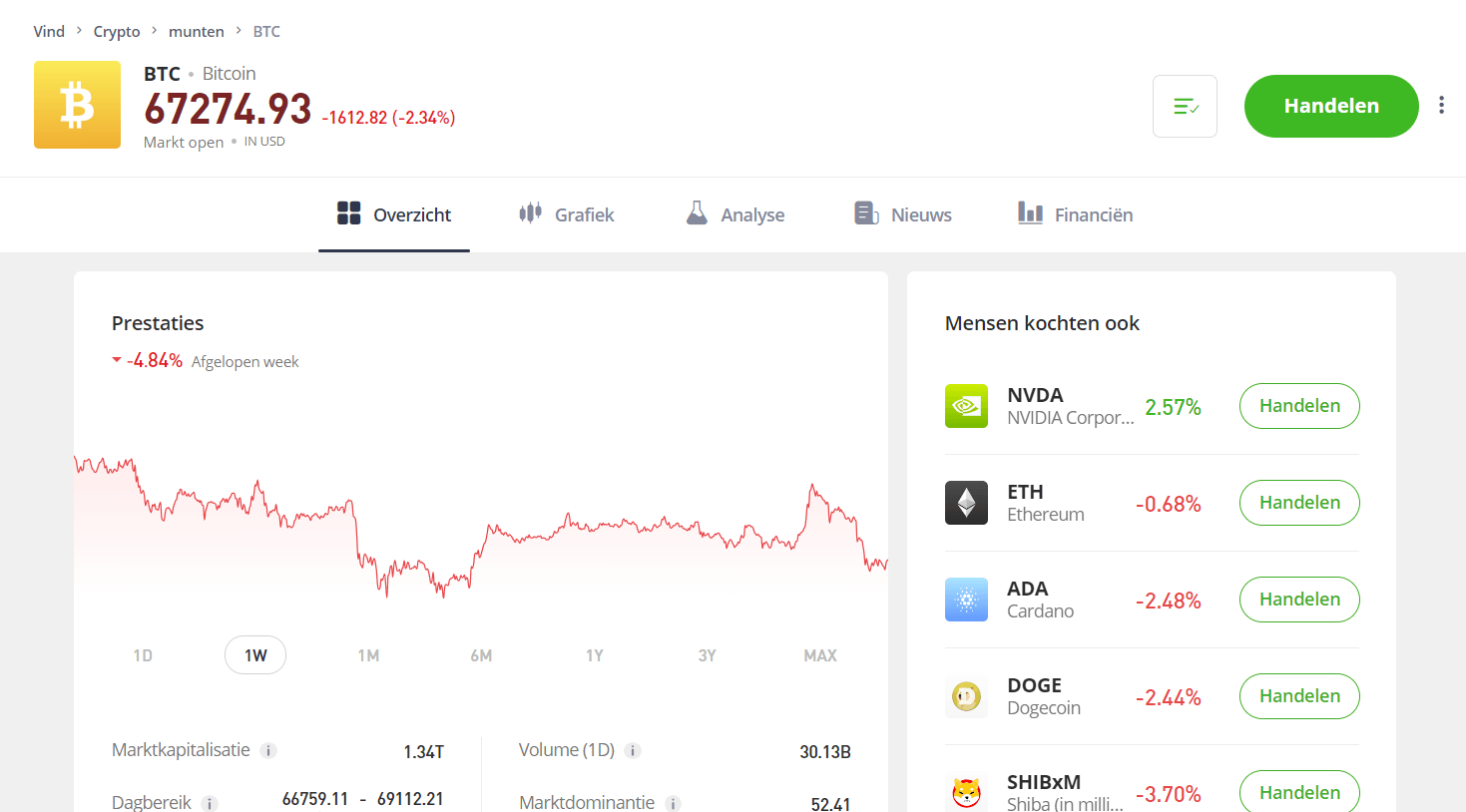Select the 1D chart range
Screen dimensions: 1466x812
pos(143,655)
